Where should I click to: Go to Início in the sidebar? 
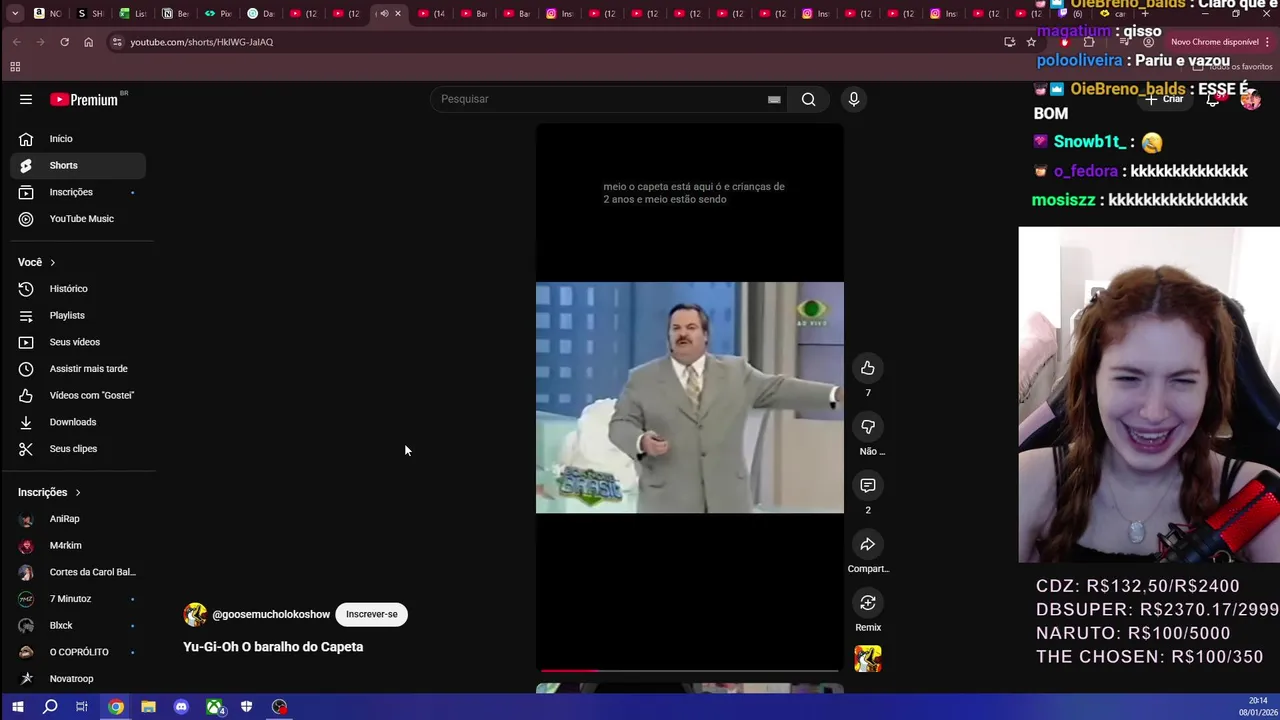click(78, 139)
